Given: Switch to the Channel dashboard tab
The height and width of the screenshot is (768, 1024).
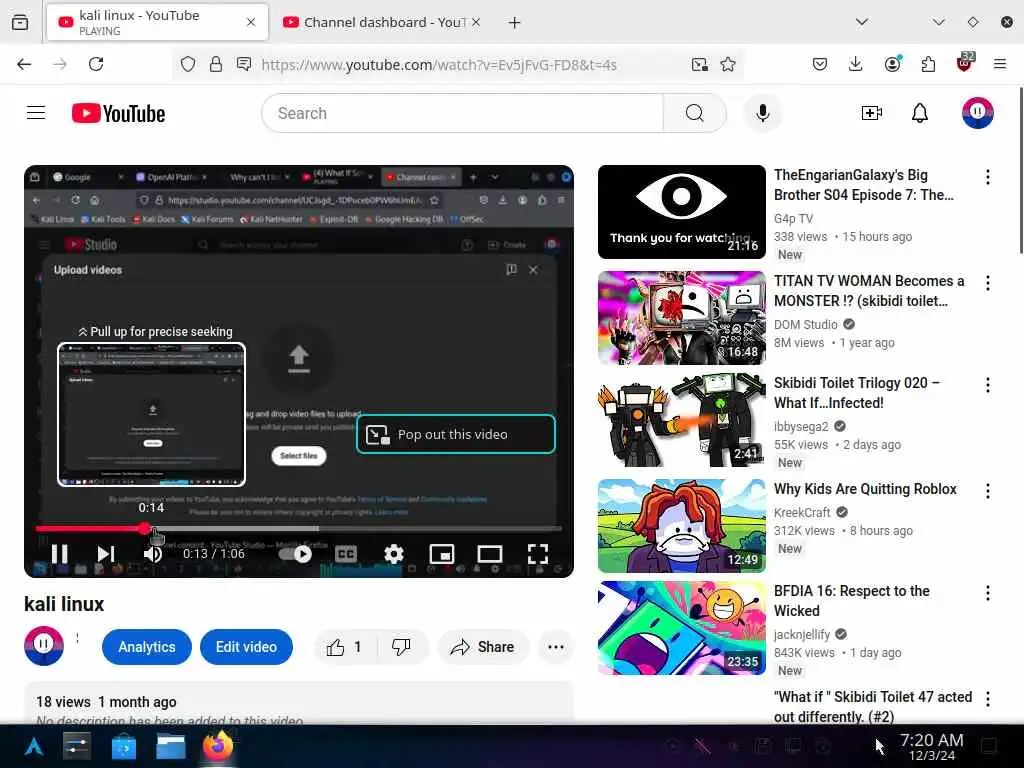Looking at the screenshot, I should 382,22.
